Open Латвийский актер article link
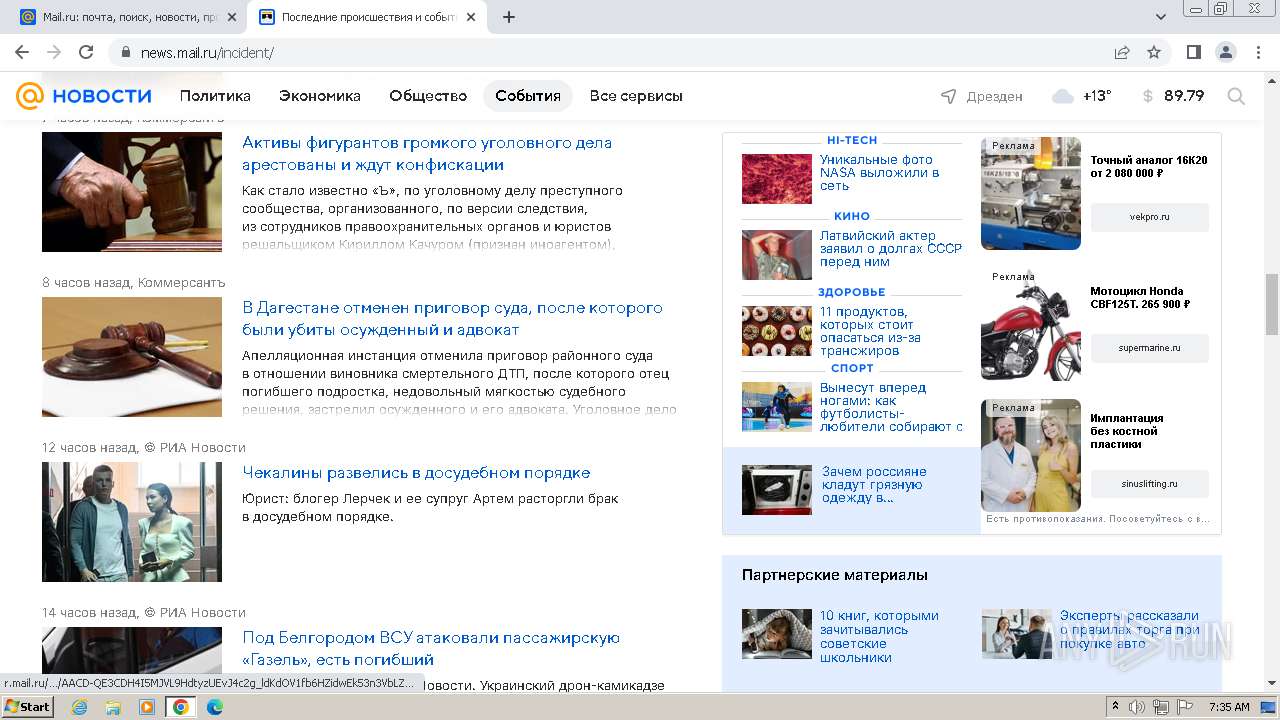 click(891, 249)
